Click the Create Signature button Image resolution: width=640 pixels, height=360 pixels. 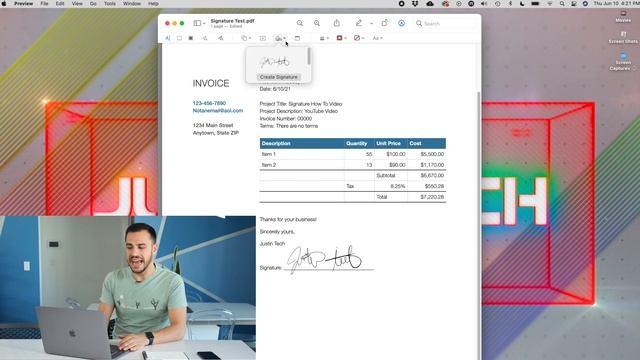tap(279, 77)
